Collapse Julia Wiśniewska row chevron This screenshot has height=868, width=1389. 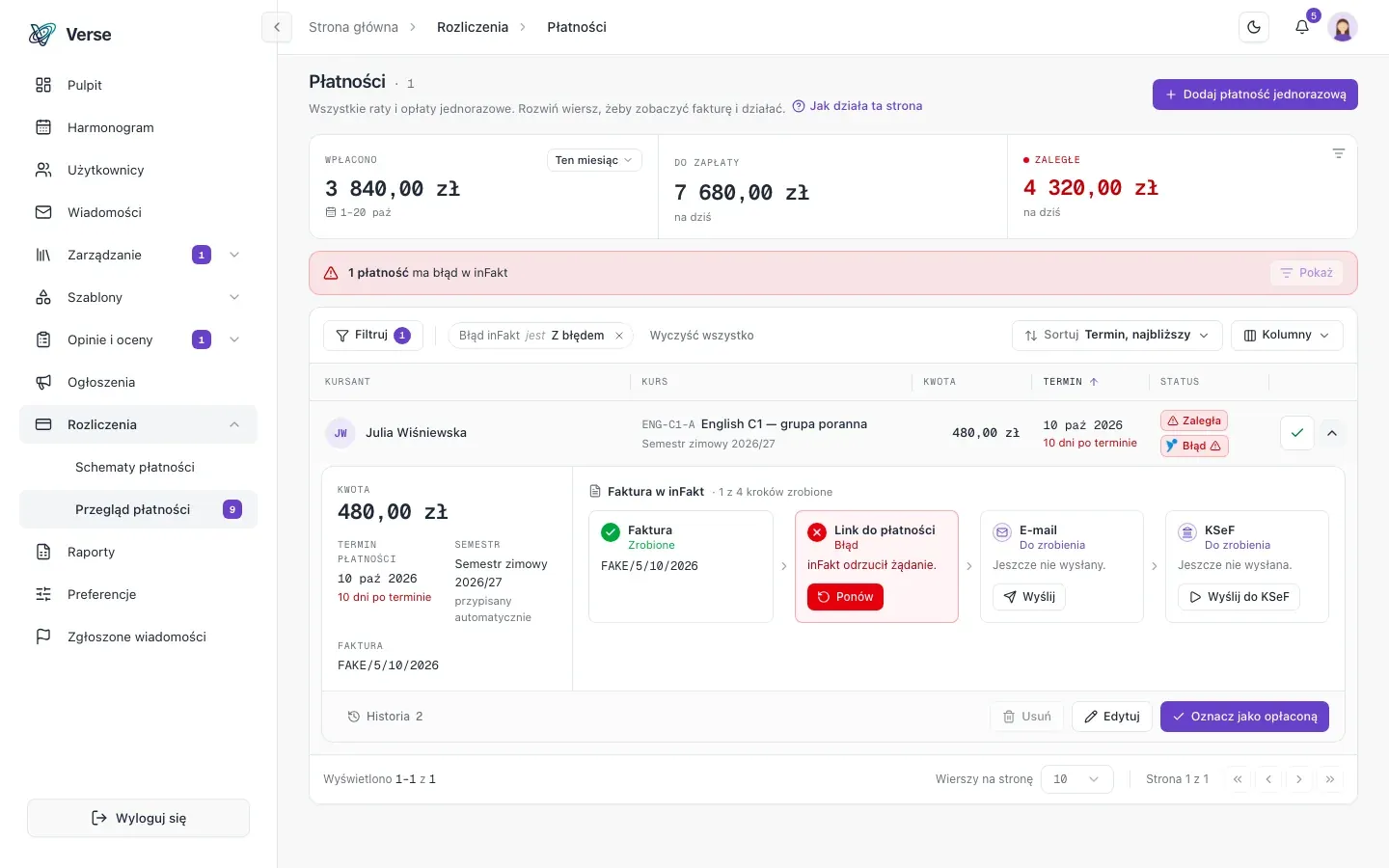pos(1332,433)
